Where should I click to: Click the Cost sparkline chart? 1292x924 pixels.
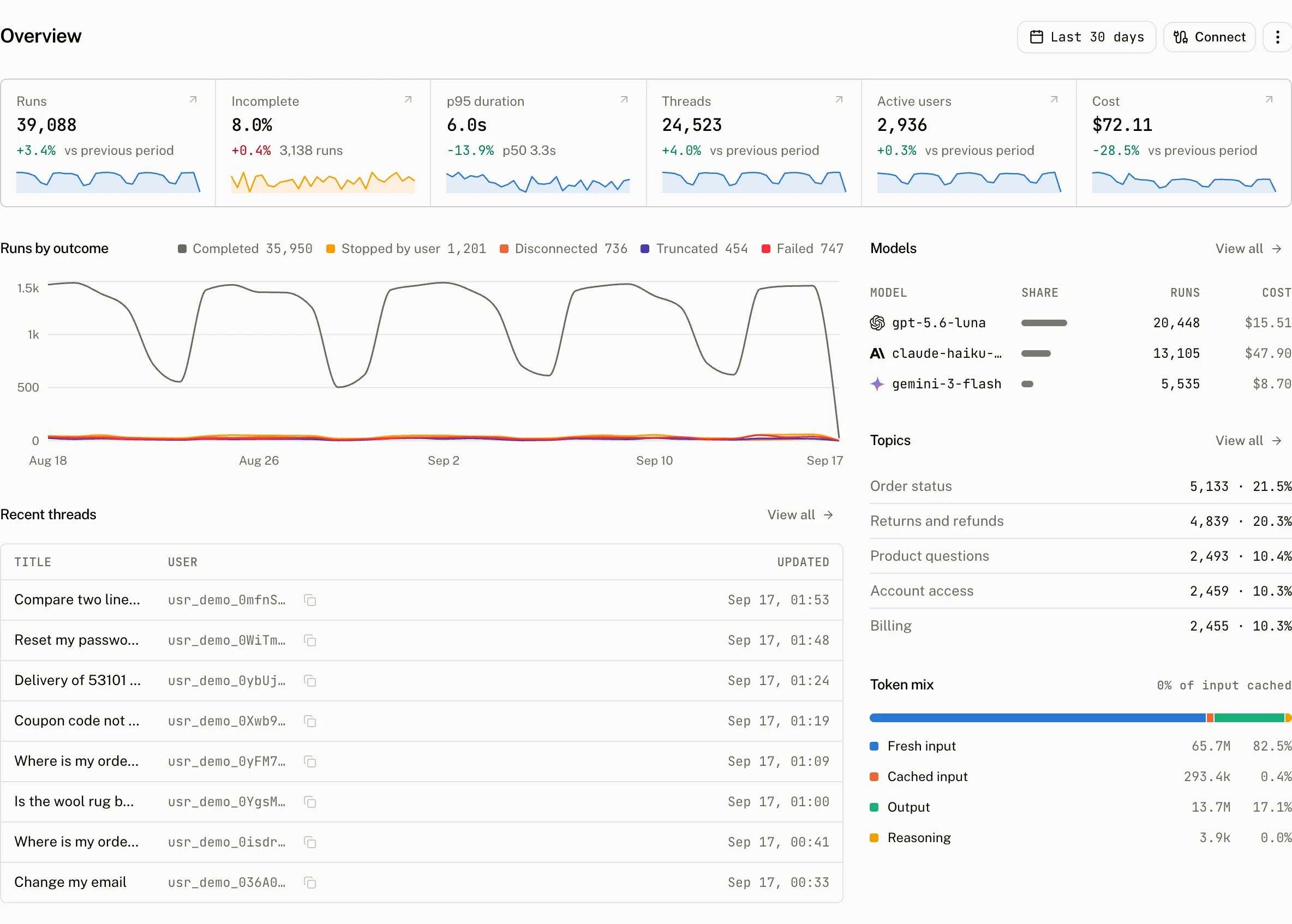pos(1184,182)
